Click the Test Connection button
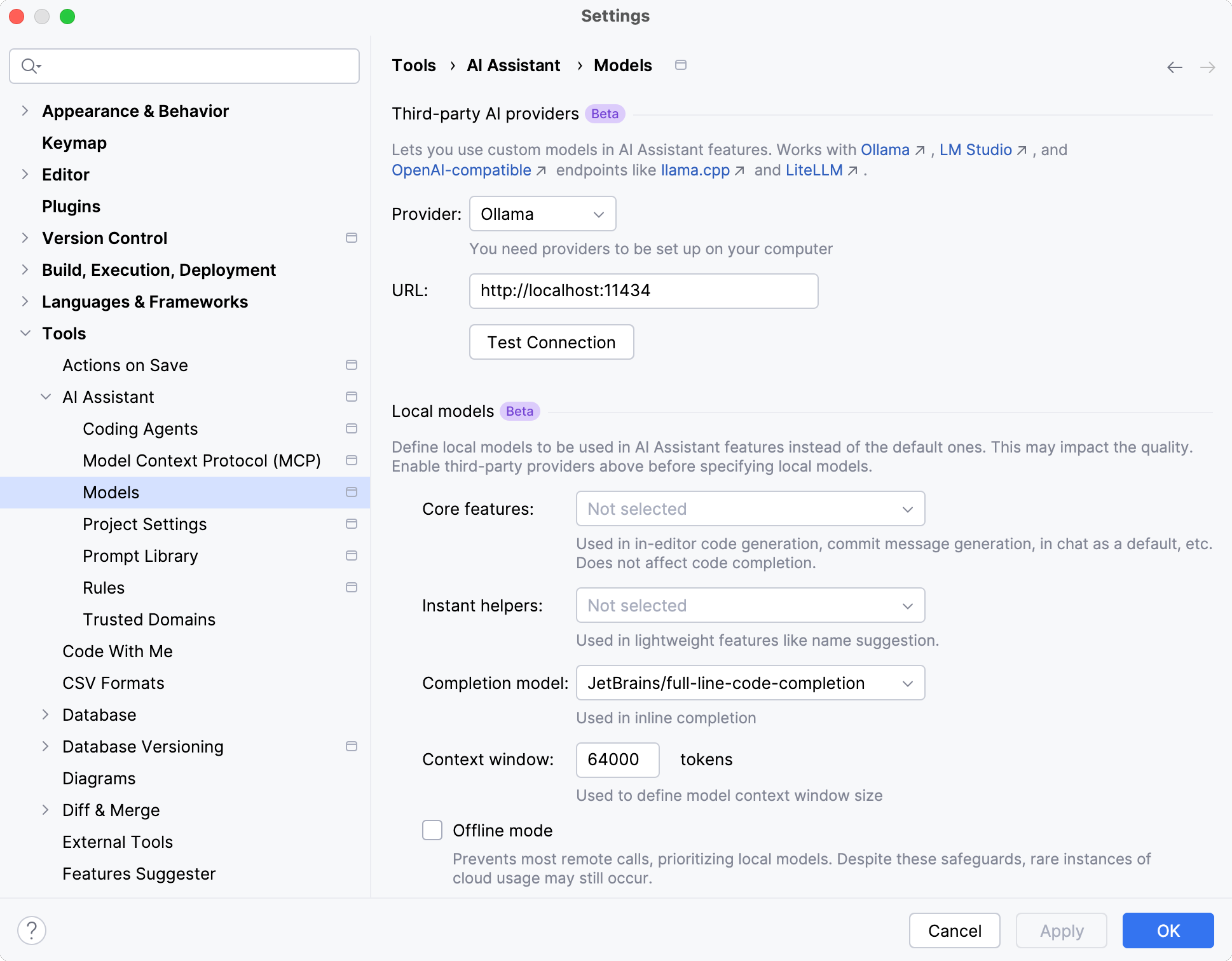The width and height of the screenshot is (1232, 961). coord(551,343)
